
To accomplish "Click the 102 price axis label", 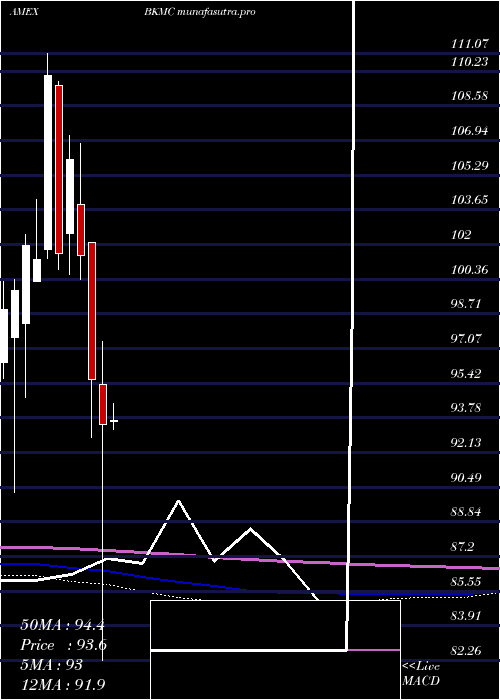I will (x=461, y=235).
